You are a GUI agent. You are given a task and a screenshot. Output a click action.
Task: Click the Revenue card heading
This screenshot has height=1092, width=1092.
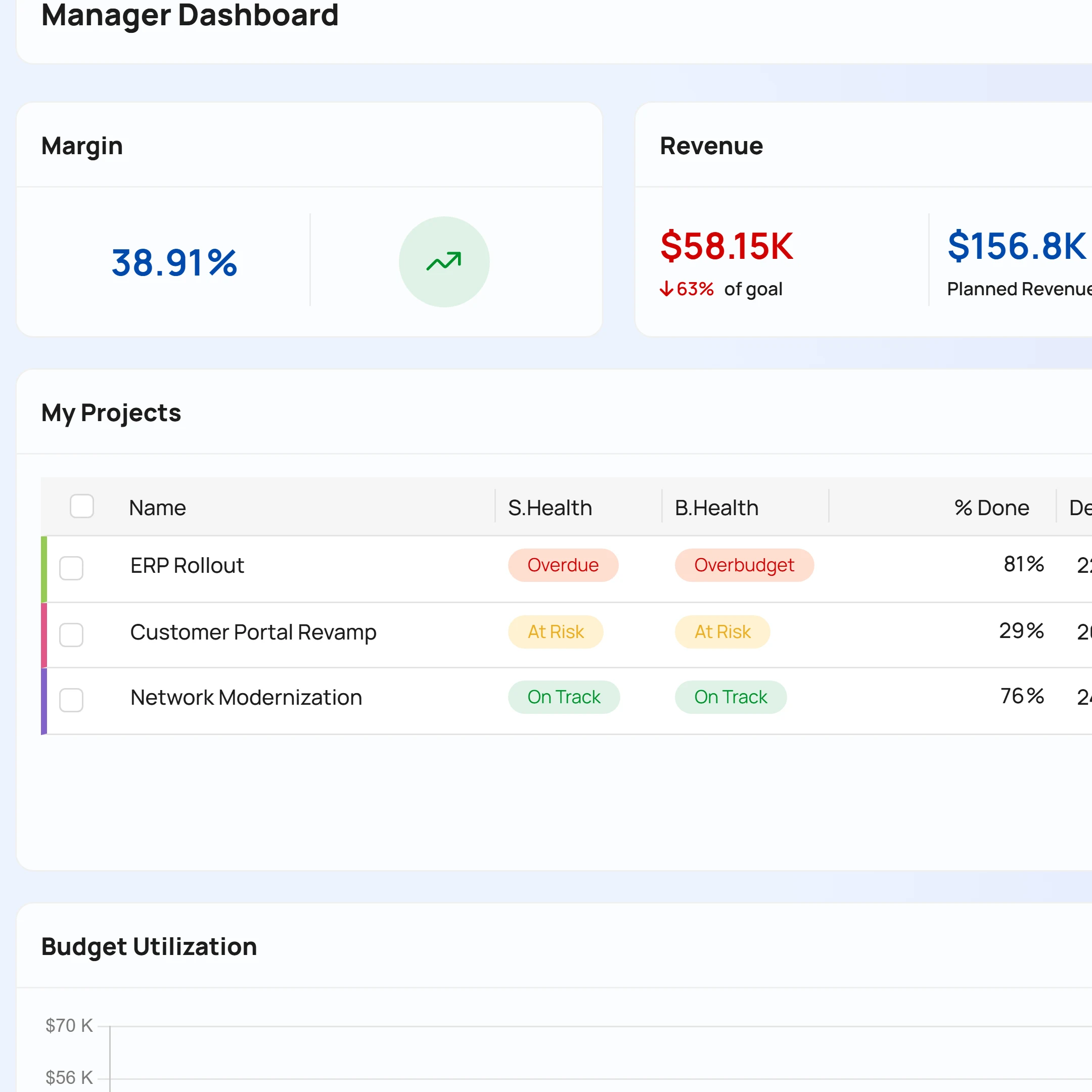click(x=712, y=146)
